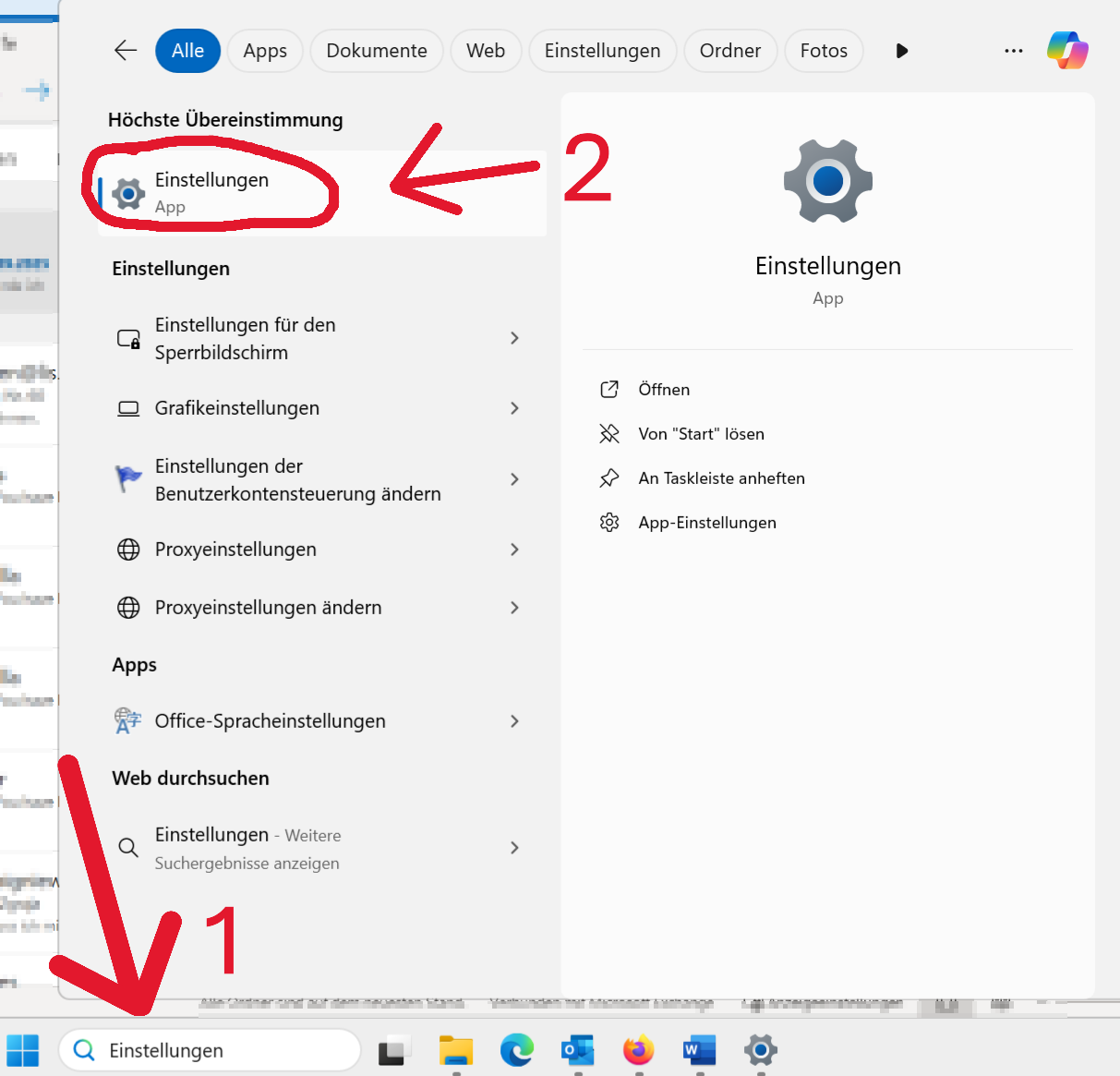Expand Proxyeinstellungen ändern chevron
Viewport: 1120px width, 1076px height.
click(514, 608)
